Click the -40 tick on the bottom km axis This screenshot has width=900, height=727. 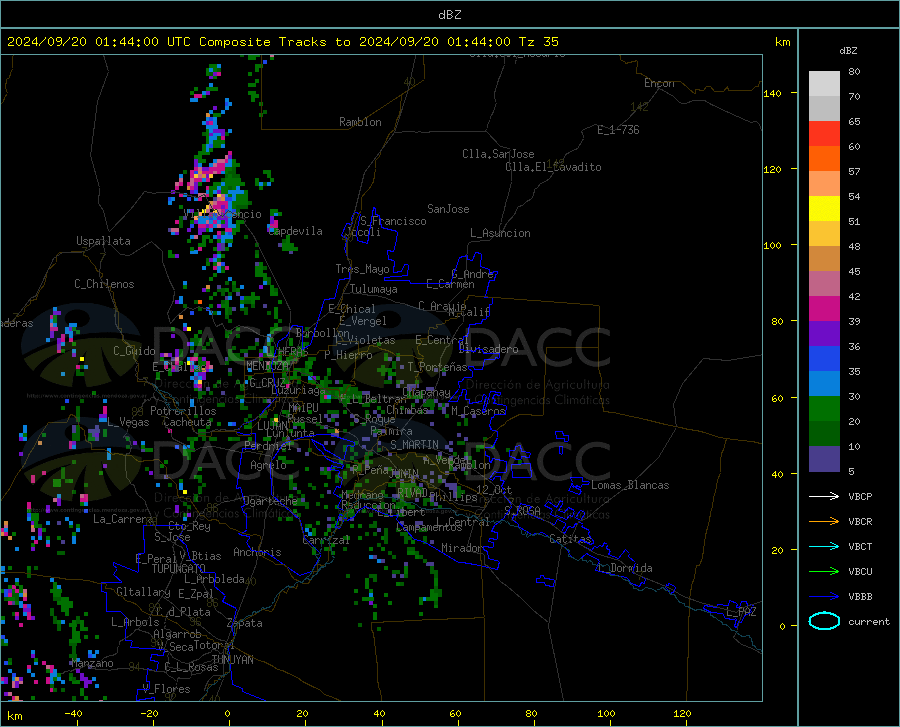[x=73, y=714]
